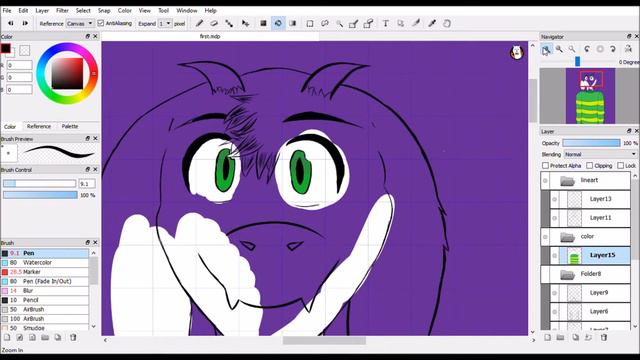The image size is (640, 360).
Task: Delete layer with Layer panel trash icon
Action: coord(604,337)
